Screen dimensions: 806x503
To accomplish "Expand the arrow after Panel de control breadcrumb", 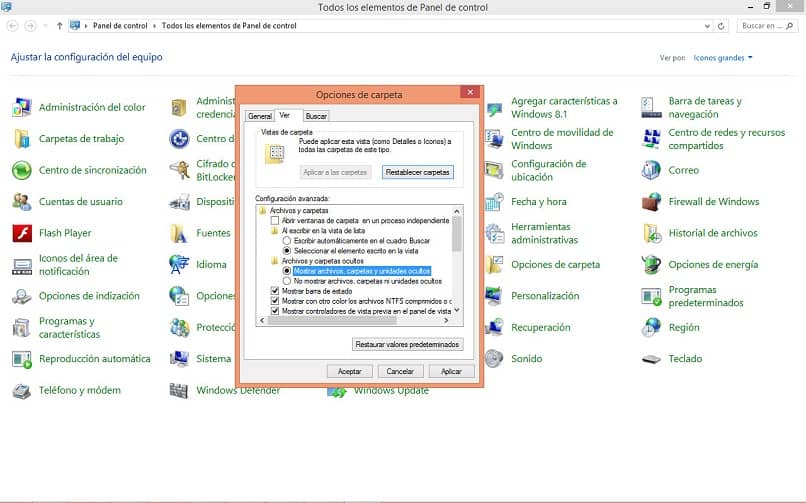I will (x=154, y=26).
